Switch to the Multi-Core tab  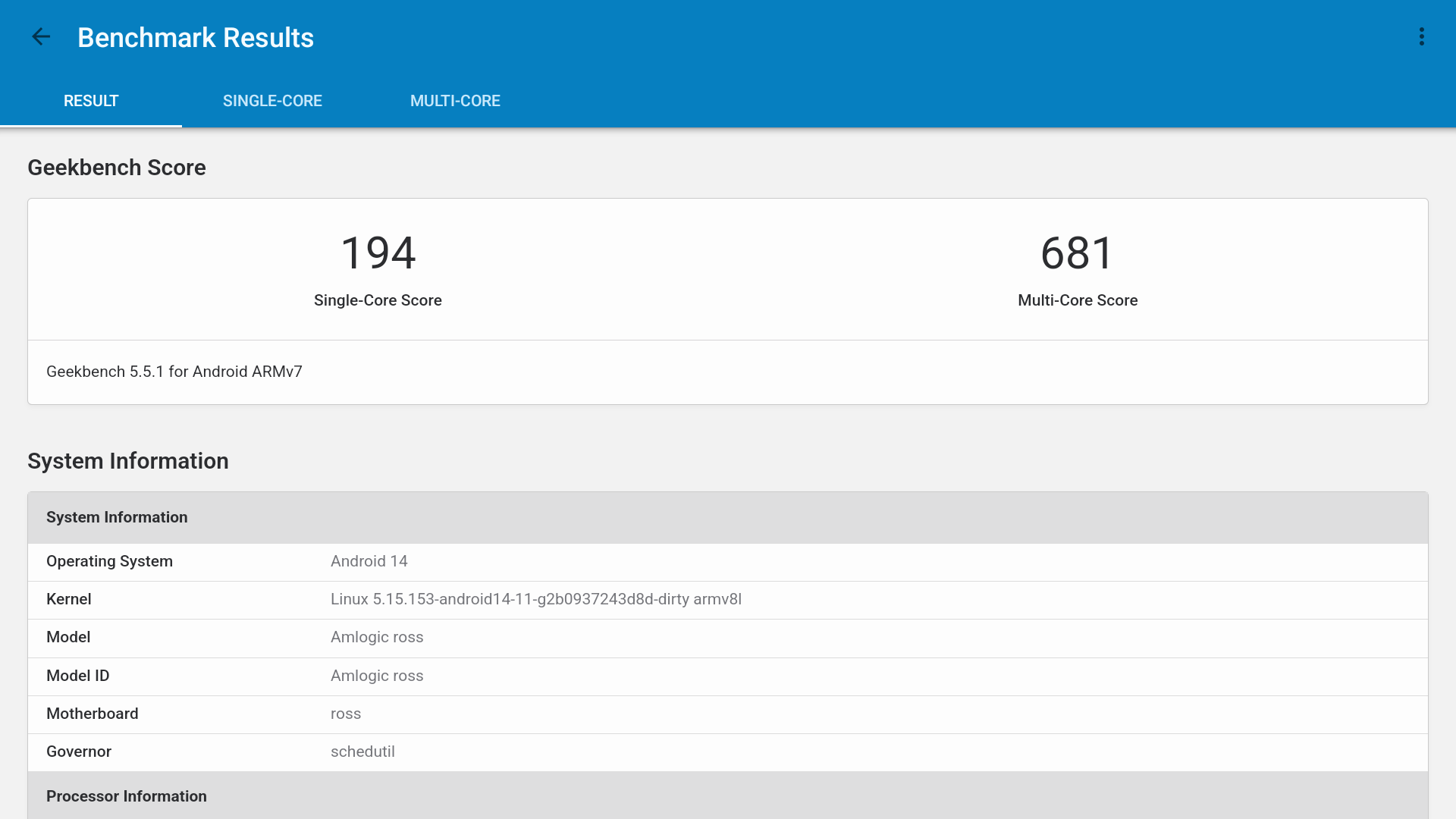(x=455, y=101)
